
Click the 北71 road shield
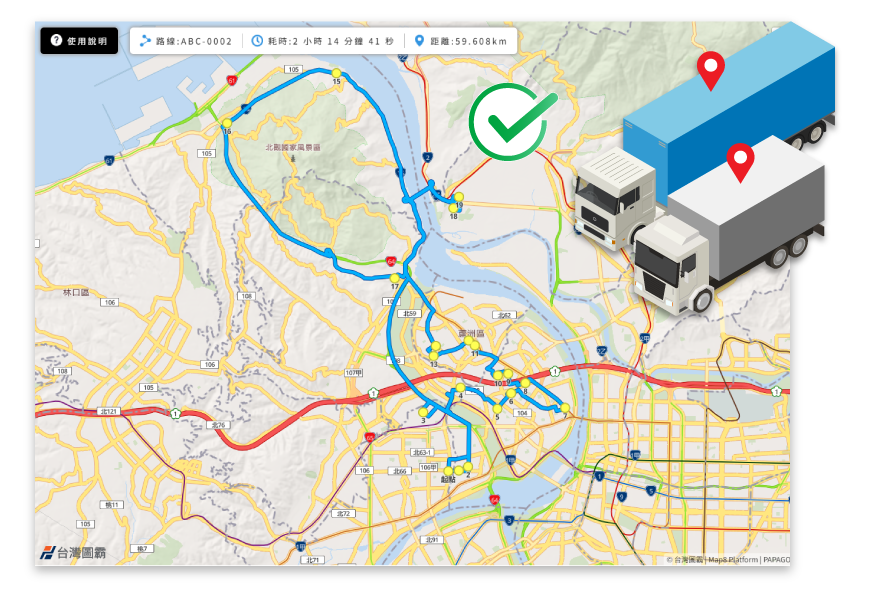point(312,560)
